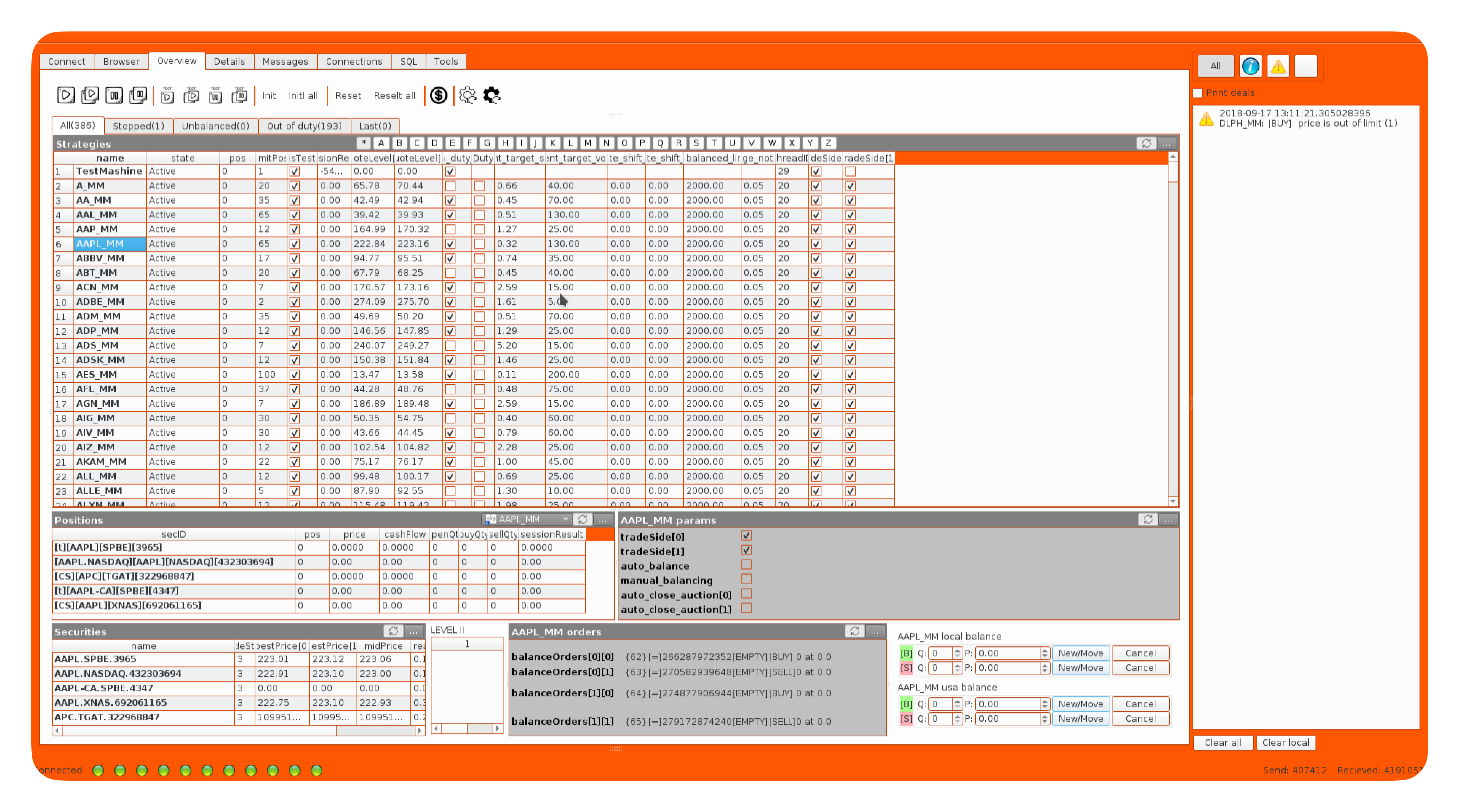Image resolution: width=1461 pixels, height=812 pixels.
Task: Open the Securities panel ellipsis menu
Action: pyautogui.click(x=414, y=631)
